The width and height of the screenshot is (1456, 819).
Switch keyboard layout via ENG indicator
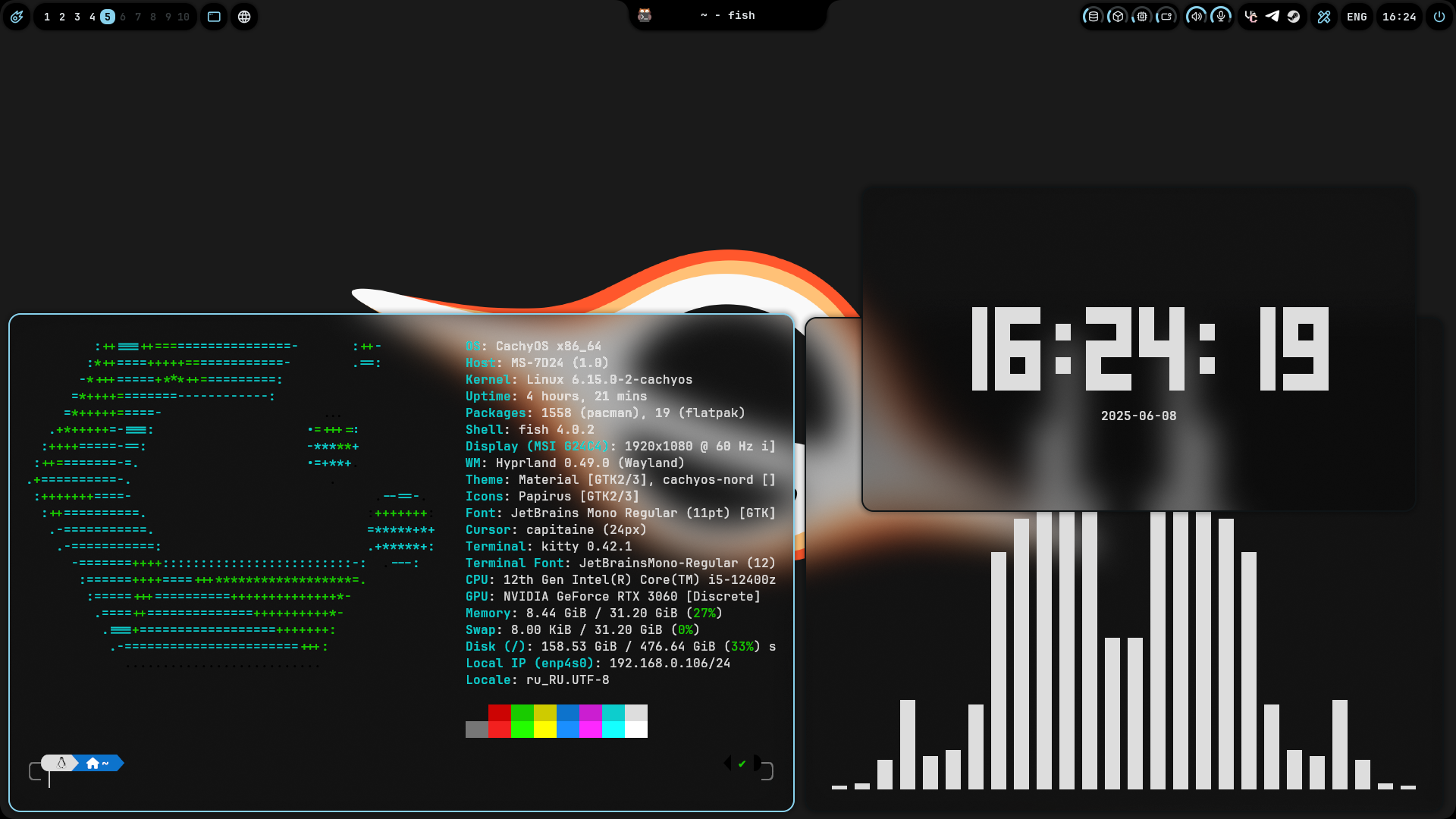point(1357,17)
